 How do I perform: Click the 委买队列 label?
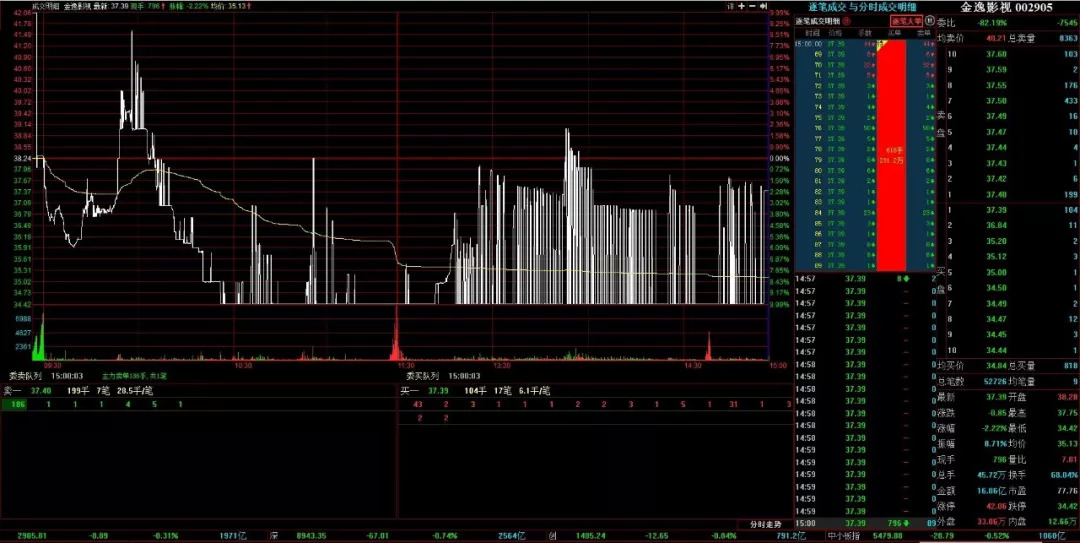[x=422, y=376]
